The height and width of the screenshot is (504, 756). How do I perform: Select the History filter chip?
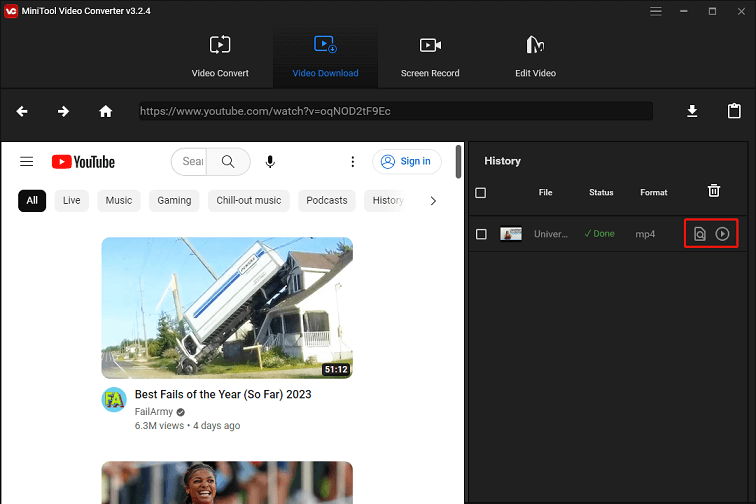click(388, 201)
